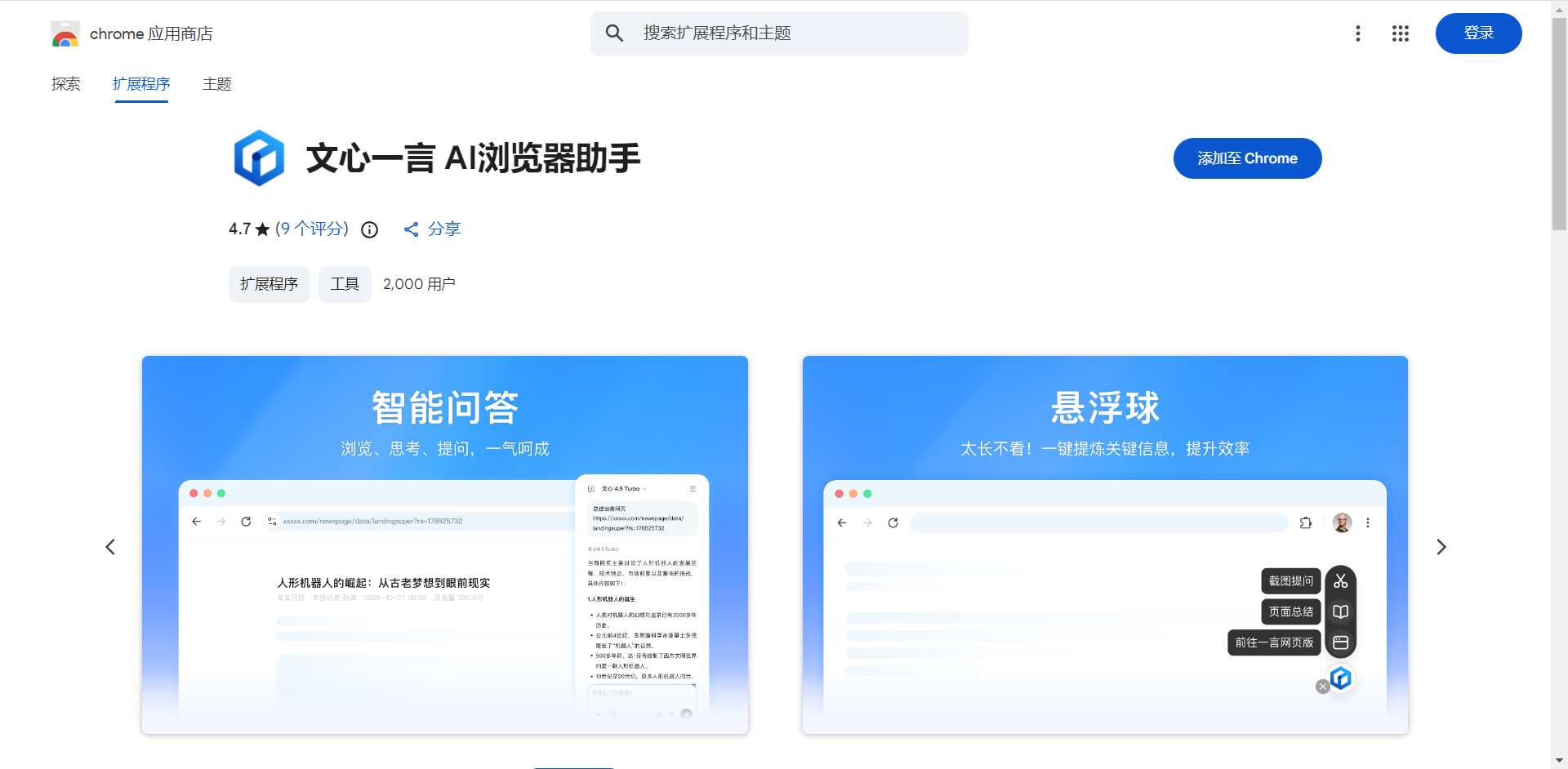Click the search magnifier icon
Image resolution: width=1568 pixels, height=769 pixels.
(x=614, y=33)
